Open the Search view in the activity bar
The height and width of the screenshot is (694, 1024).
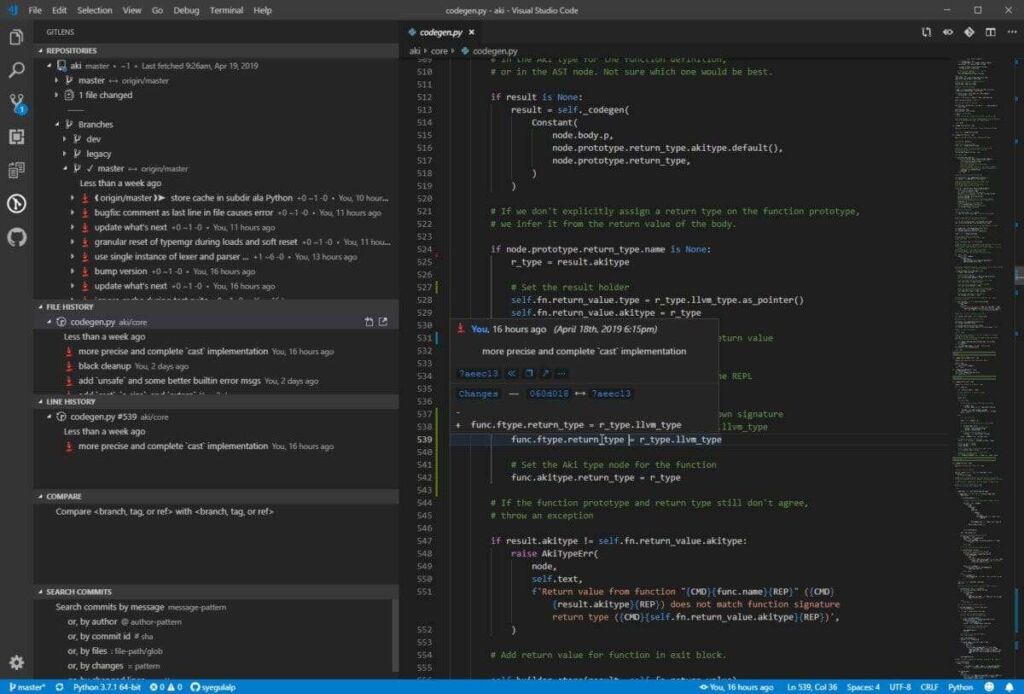[15, 71]
